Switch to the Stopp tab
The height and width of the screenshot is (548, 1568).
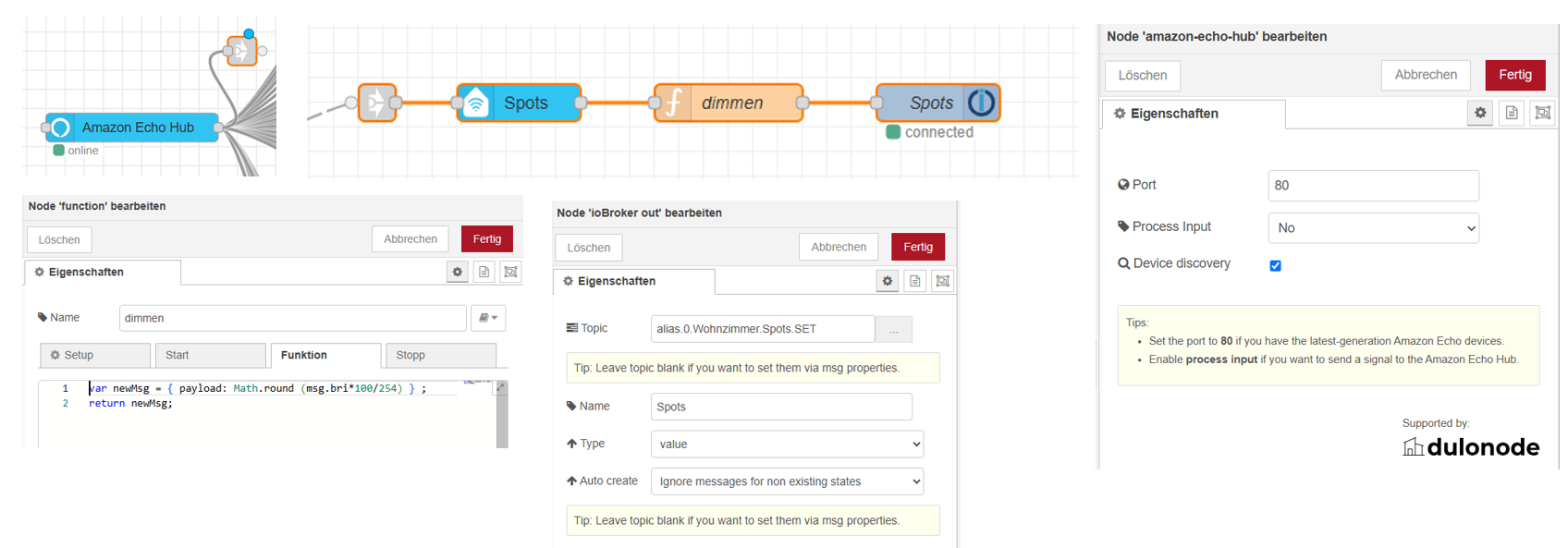440,355
